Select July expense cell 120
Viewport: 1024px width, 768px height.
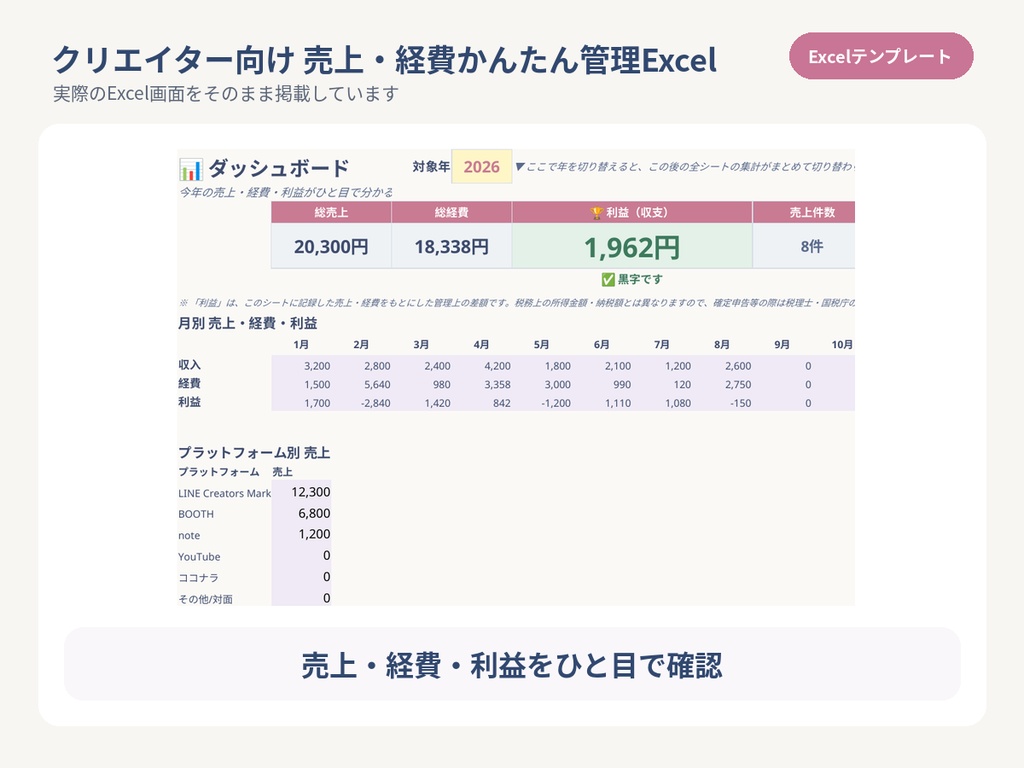point(682,385)
